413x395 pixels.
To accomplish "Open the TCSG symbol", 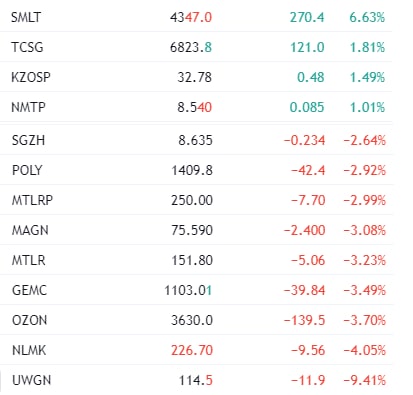I will pyautogui.click(x=27, y=47).
